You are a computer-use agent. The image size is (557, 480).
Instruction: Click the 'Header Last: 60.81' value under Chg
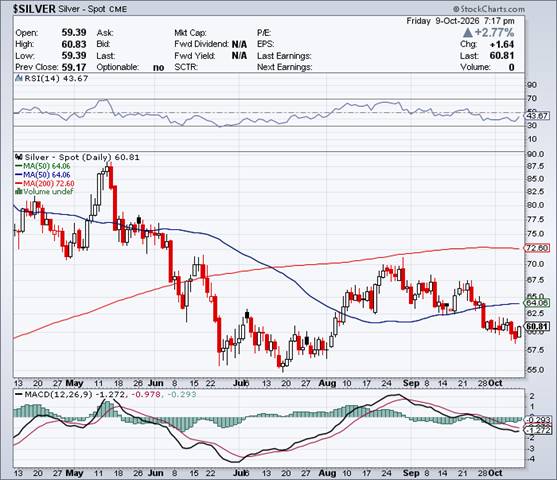502,56
